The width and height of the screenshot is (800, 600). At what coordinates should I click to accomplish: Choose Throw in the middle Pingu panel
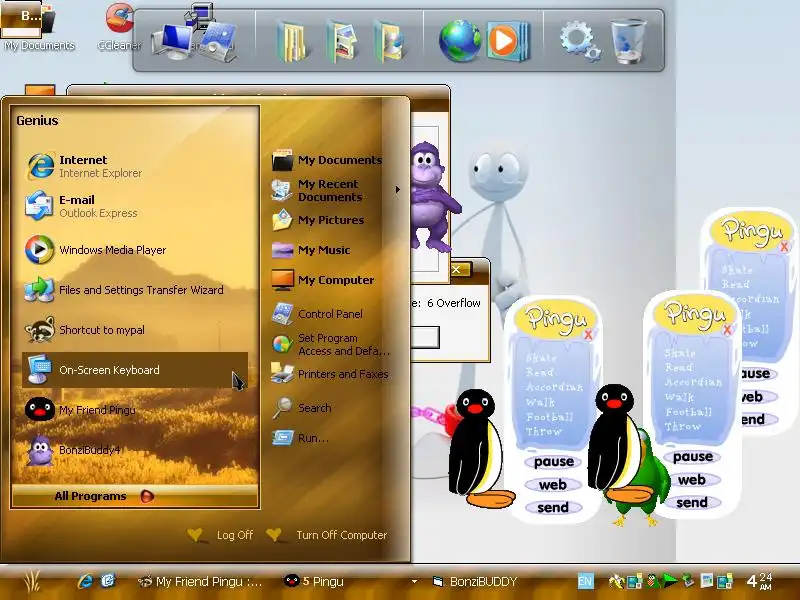(683, 426)
